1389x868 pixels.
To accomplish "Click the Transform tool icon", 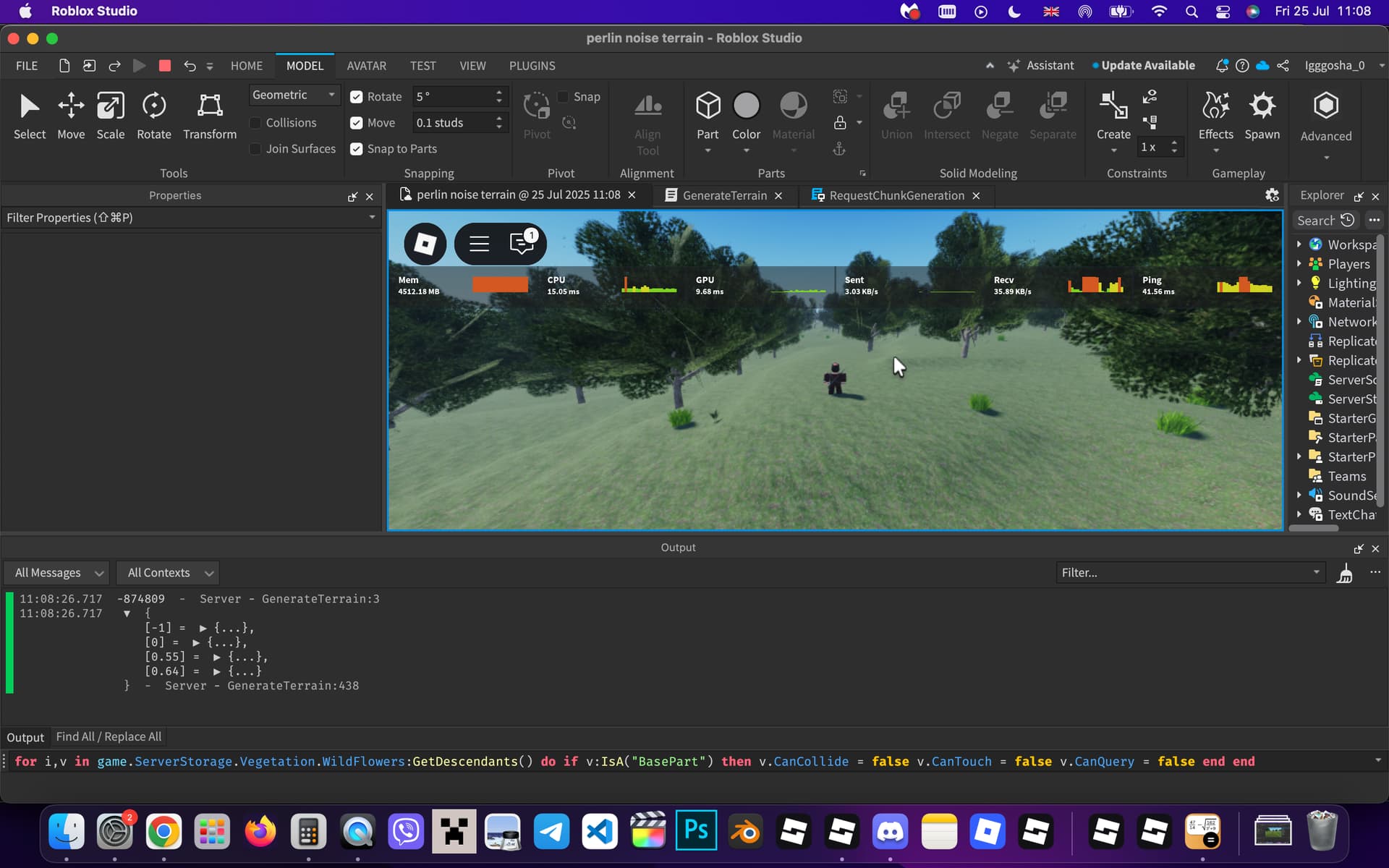I will pos(210,106).
